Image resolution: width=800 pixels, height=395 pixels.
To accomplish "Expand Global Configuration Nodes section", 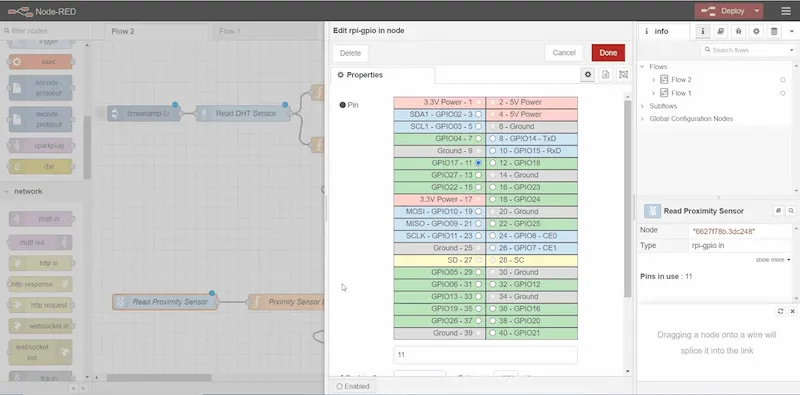I will (642, 119).
